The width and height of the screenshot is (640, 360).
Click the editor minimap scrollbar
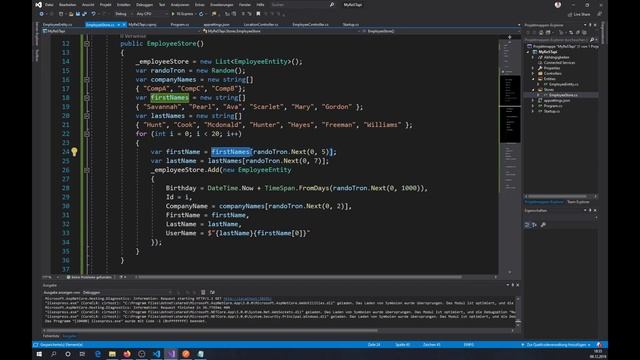pyautogui.click(x=510, y=155)
